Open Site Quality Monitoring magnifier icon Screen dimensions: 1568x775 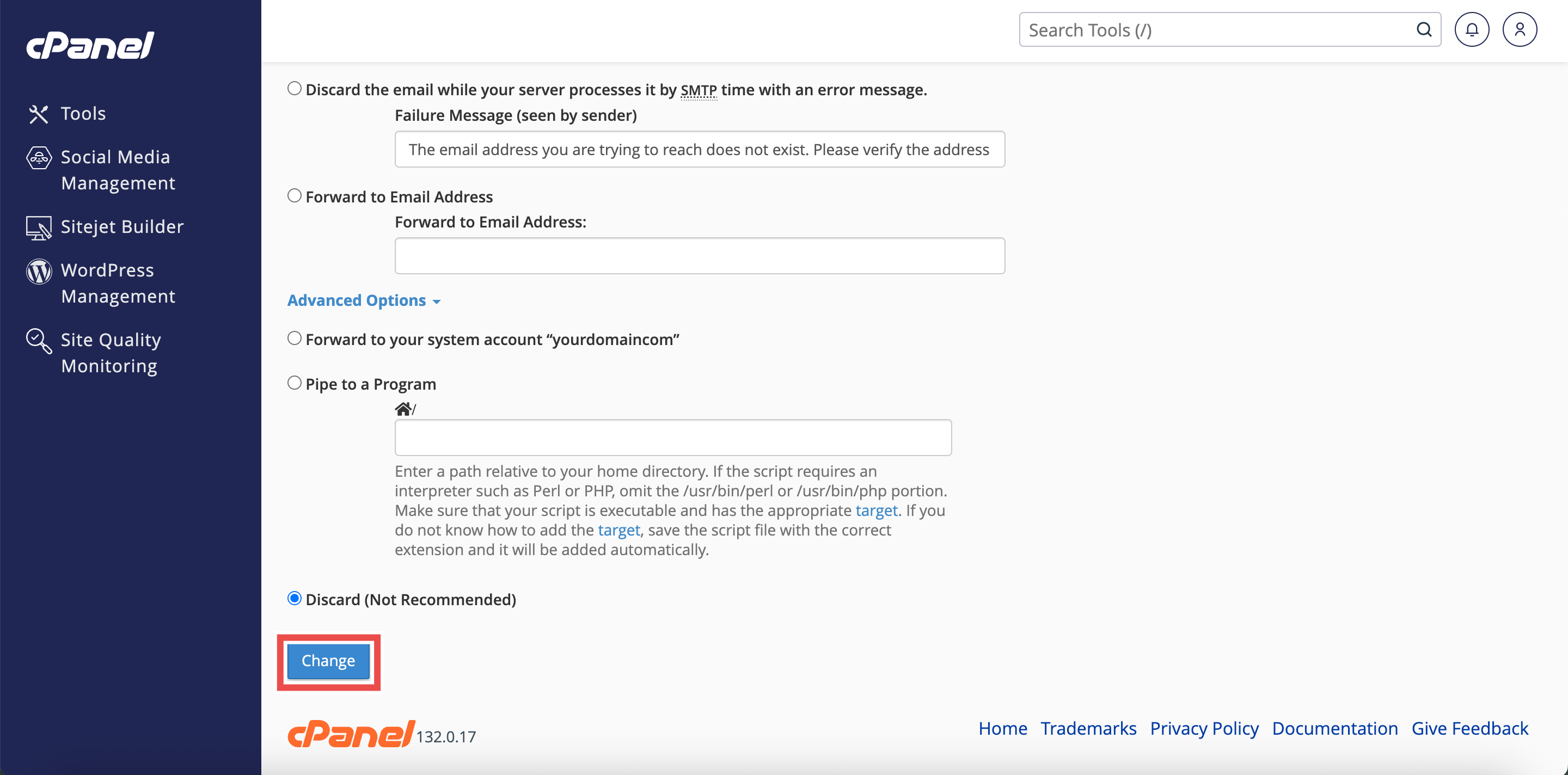point(39,341)
